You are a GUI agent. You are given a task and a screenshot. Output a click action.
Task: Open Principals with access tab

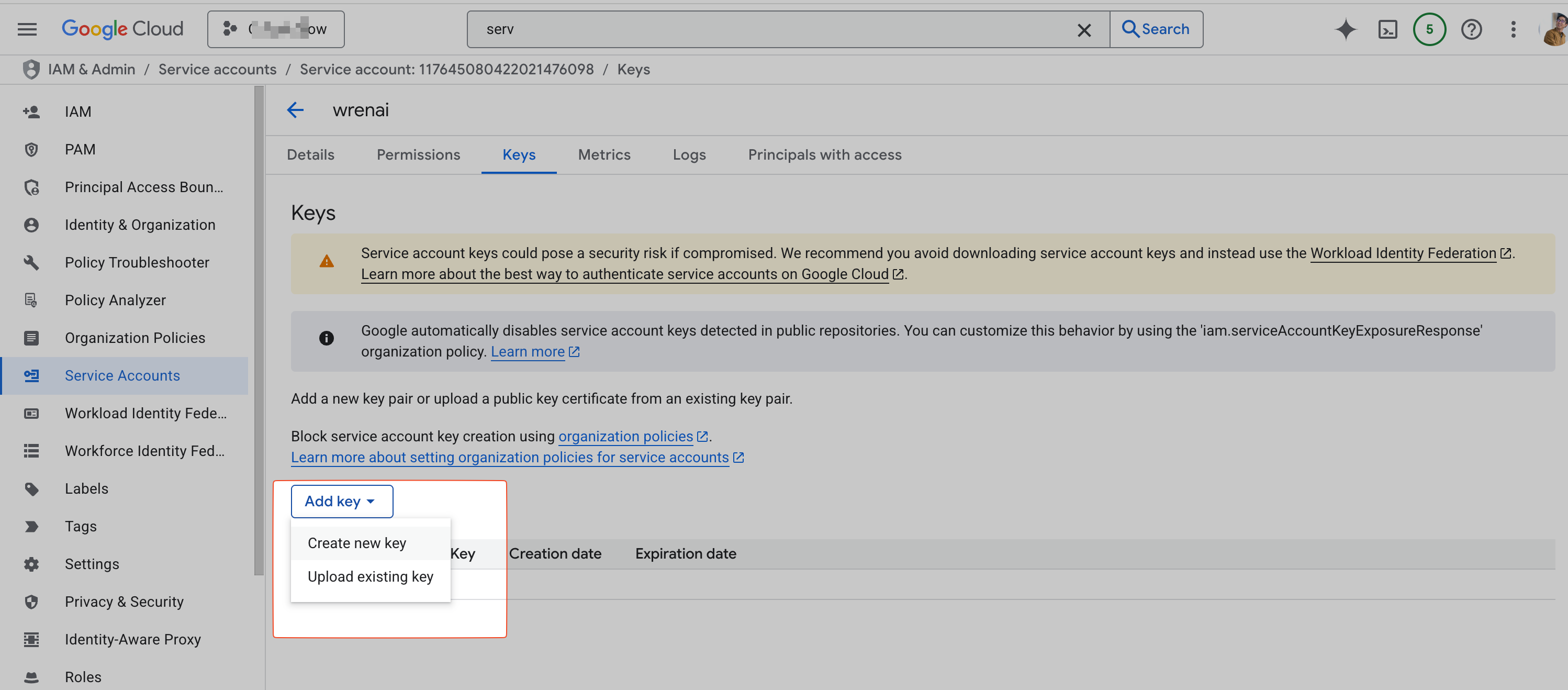pyautogui.click(x=824, y=154)
